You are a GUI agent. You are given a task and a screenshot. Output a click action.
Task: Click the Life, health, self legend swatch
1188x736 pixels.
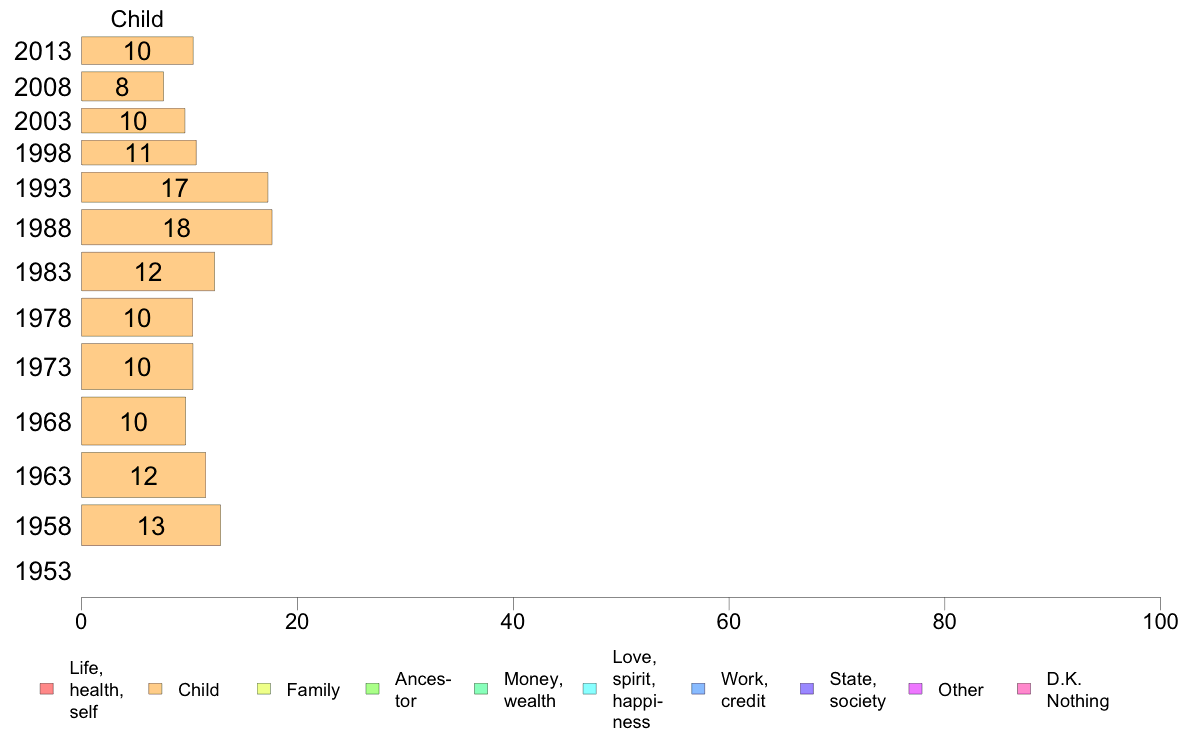(47, 689)
